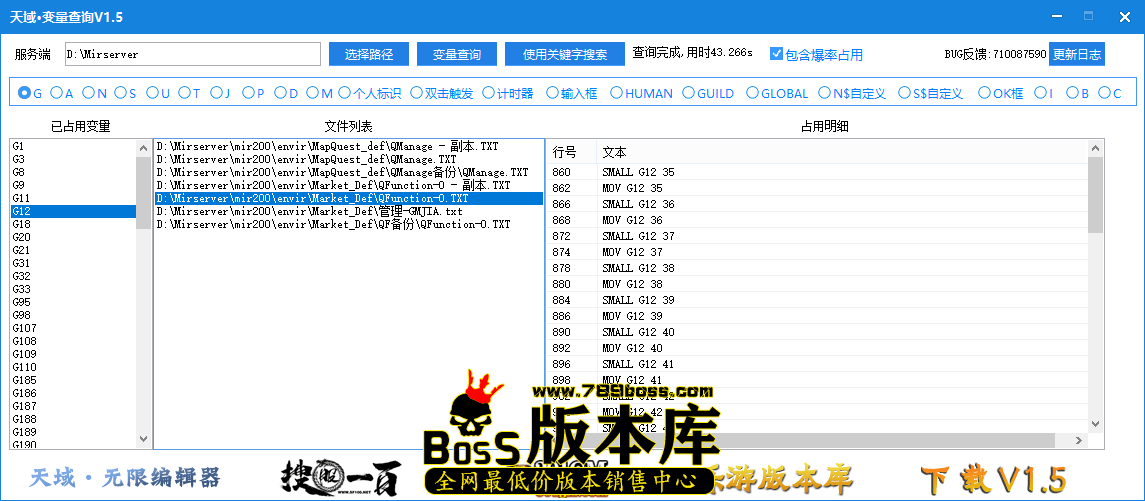Select the U variable radio button
Image resolution: width=1145 pixels, height=501 pixels.
point(158,93)
